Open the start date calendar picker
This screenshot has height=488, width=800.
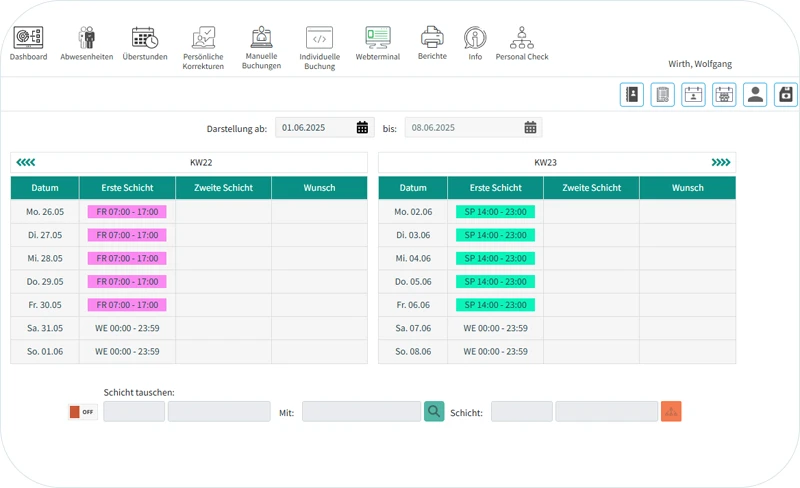pyautogui.click(x=363, y=128)
